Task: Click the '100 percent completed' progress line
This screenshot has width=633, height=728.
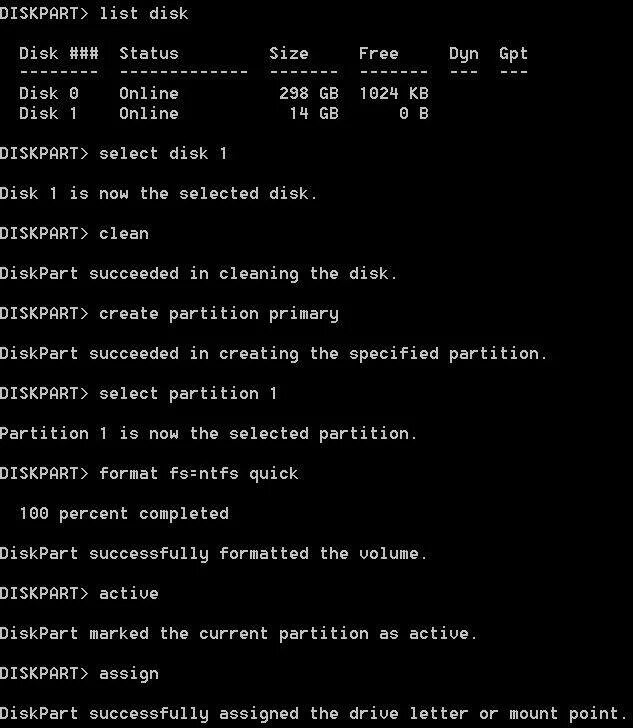Action: [124, 514]
